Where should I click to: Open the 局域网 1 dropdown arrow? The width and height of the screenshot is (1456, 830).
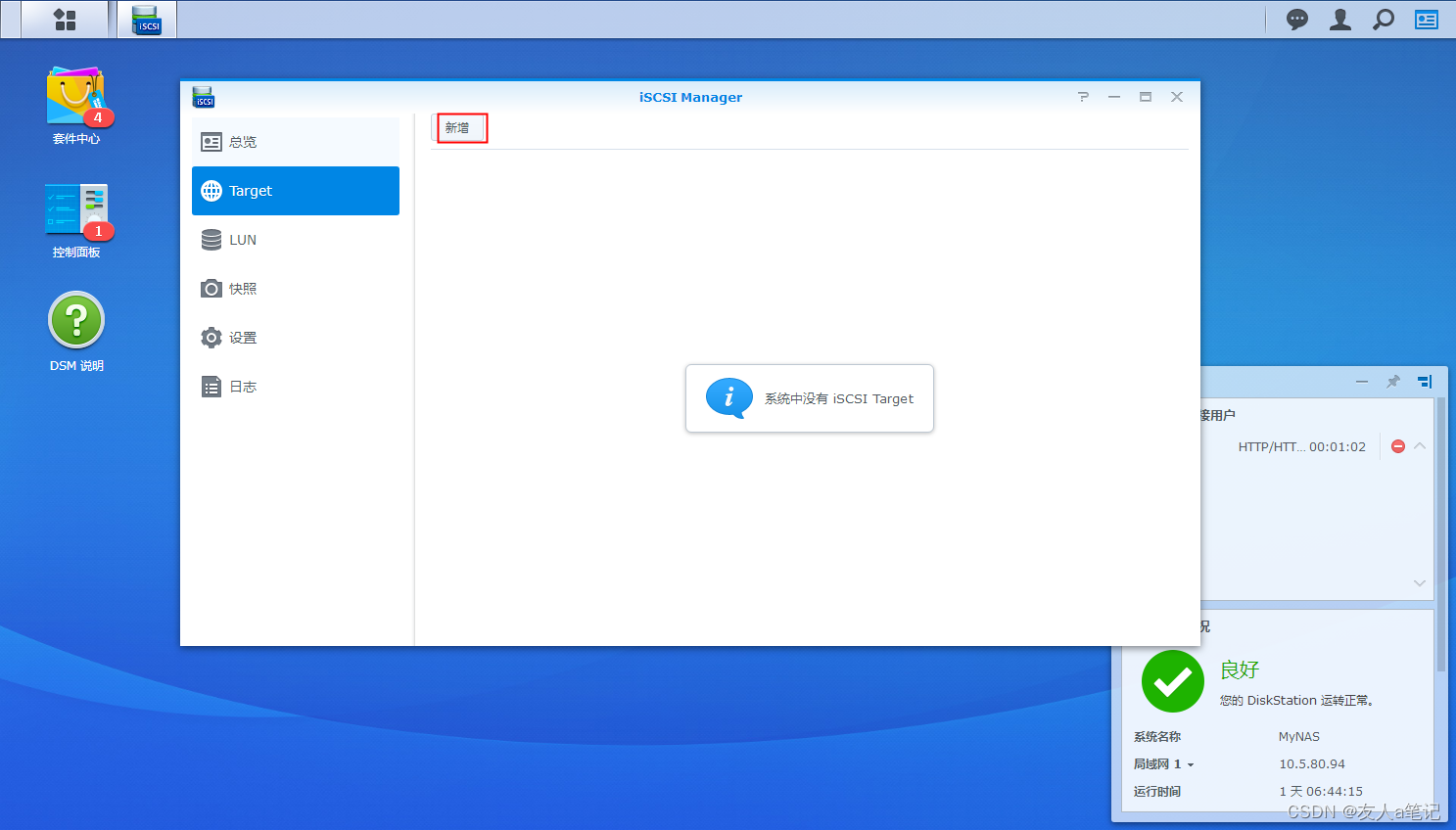1191,764
